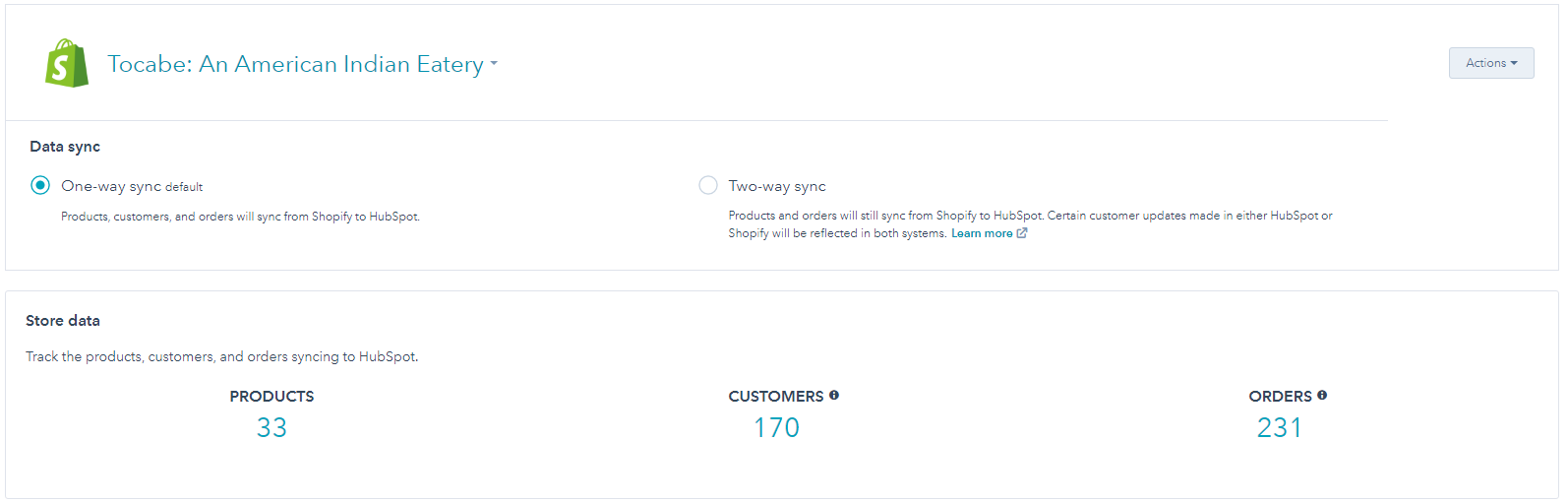Click the One-way sync default label
Screen dimensions: 1568x503
132,186
